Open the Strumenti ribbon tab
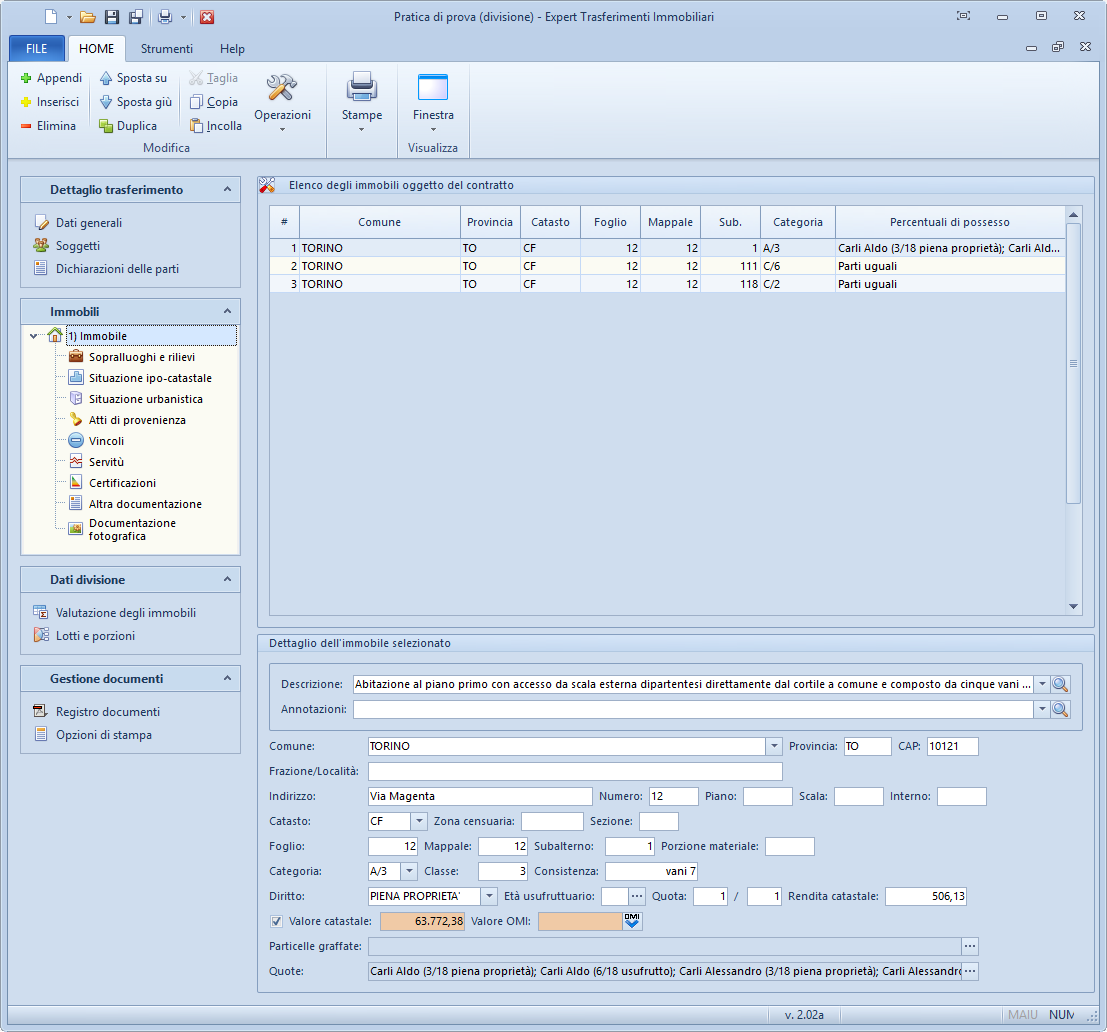This screenshot has width=1107, height=1032. pos(166,49)
